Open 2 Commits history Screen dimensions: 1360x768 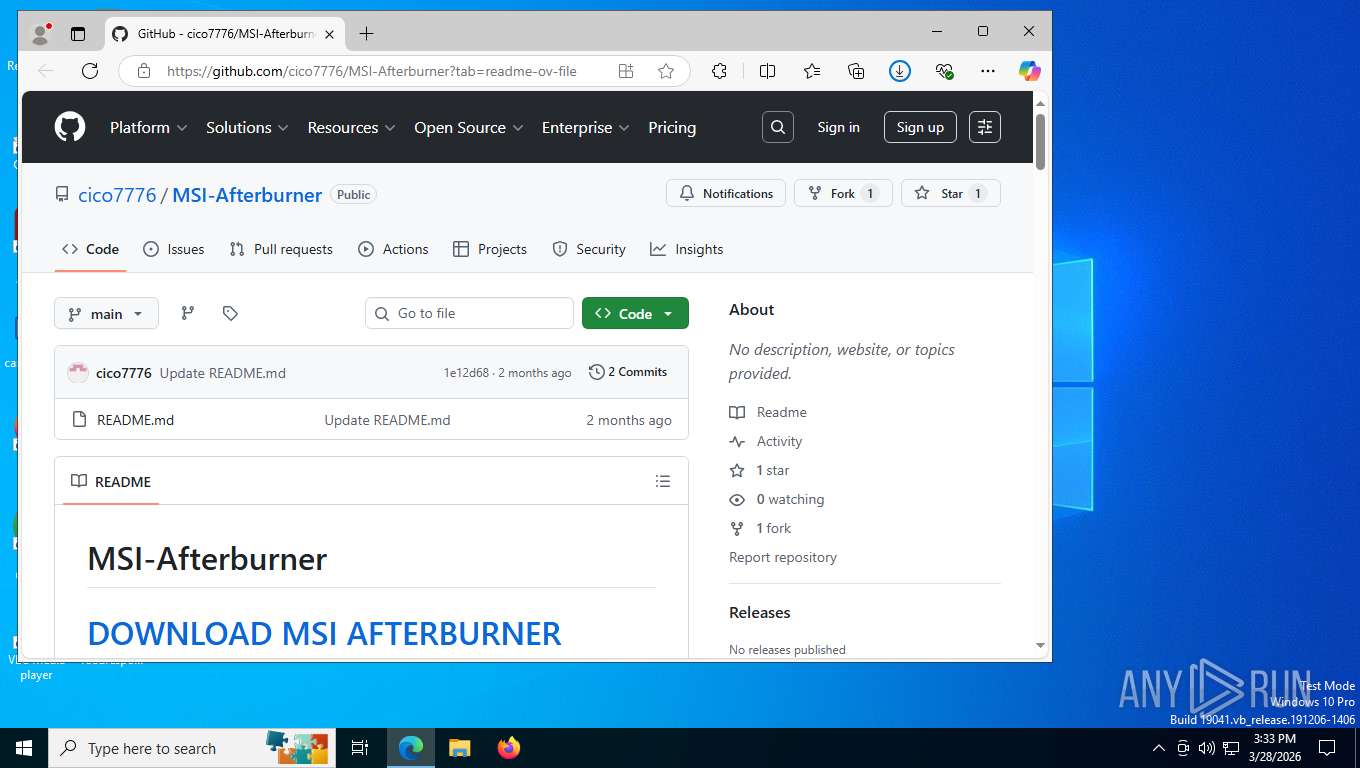click(x=628, y=372)
